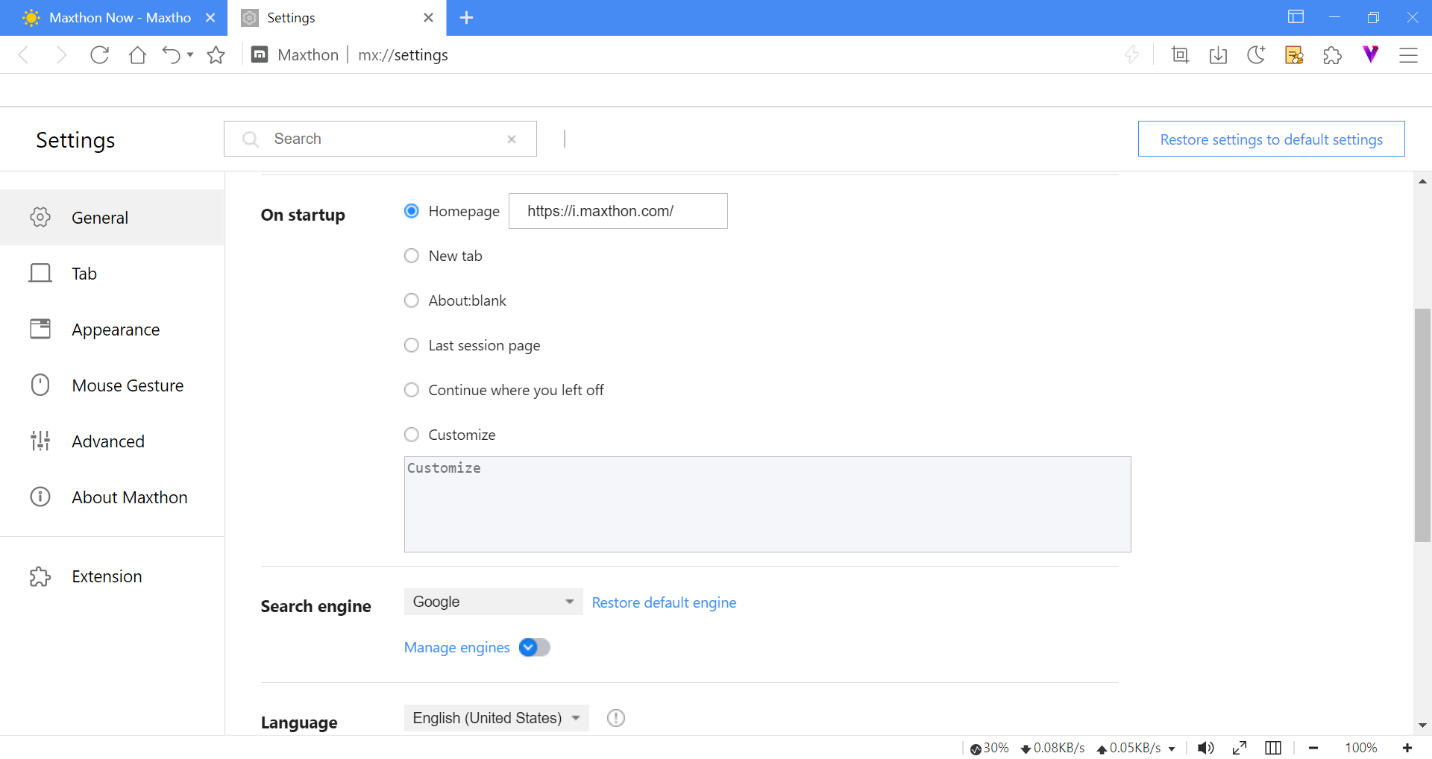Select the About:blank startup option
The height and width of the screenshot is (759, 1432).
[x=411, y=300]
